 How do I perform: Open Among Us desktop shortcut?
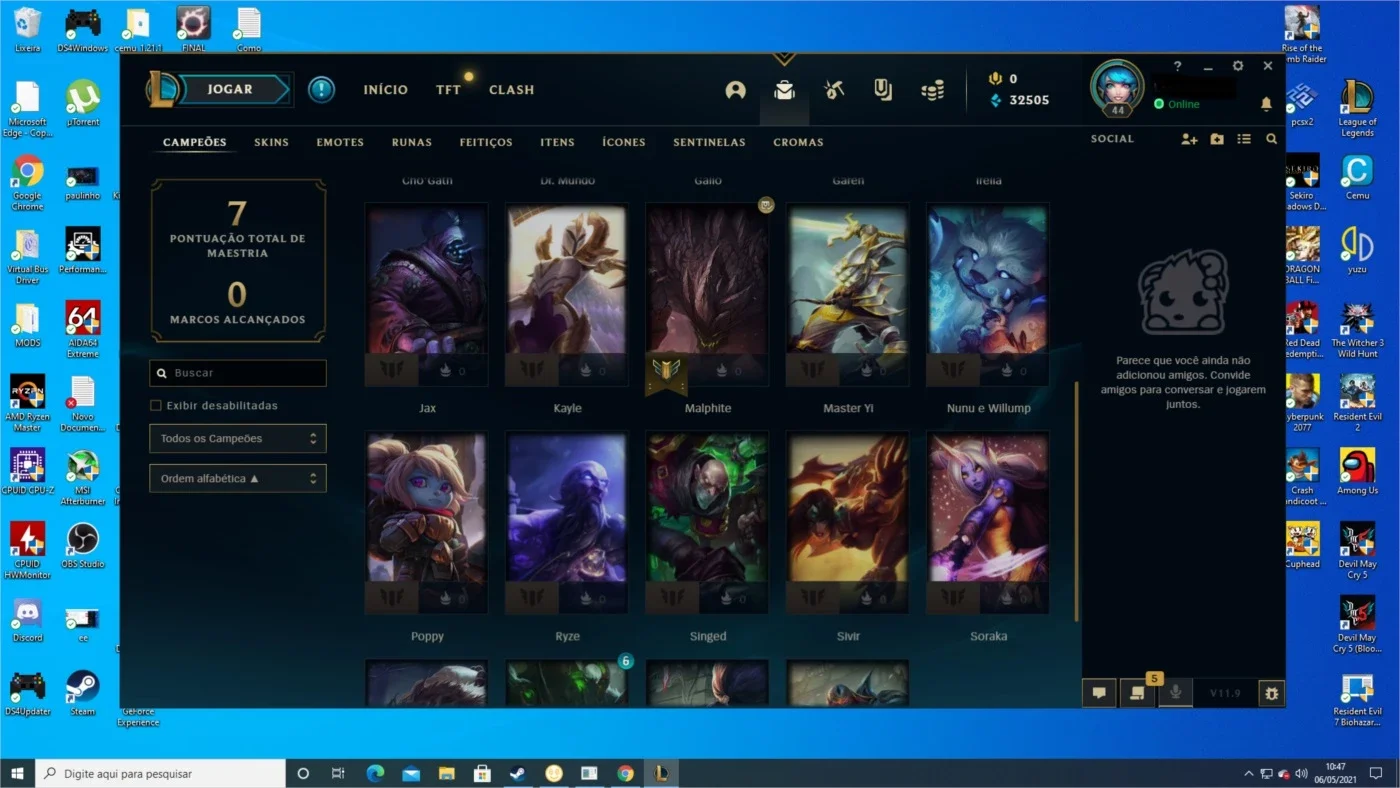(x=1357, y=472)
